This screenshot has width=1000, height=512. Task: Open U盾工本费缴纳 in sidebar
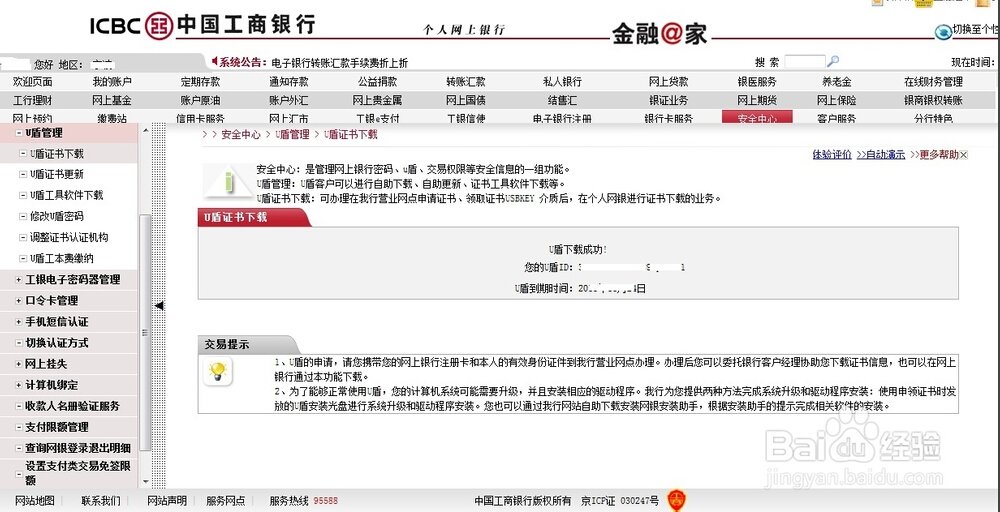(x=62, y=258)
